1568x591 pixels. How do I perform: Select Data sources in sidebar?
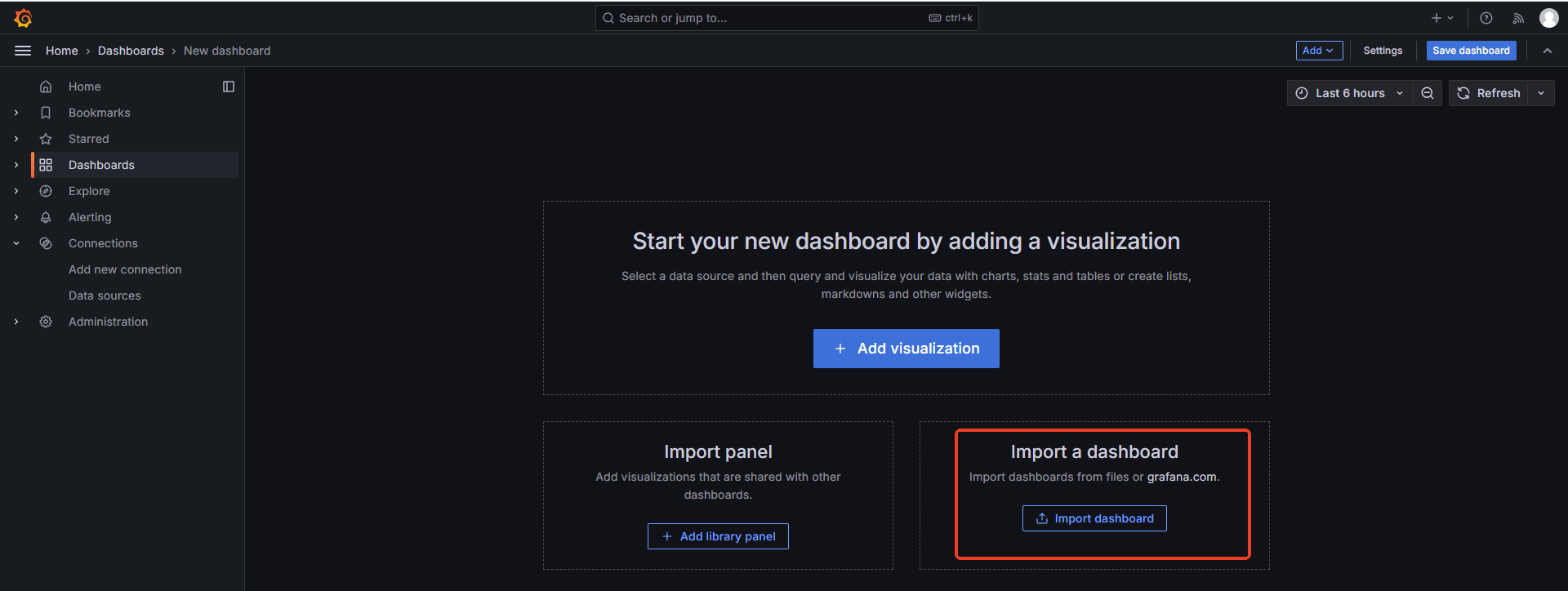[x=105, y=295]
